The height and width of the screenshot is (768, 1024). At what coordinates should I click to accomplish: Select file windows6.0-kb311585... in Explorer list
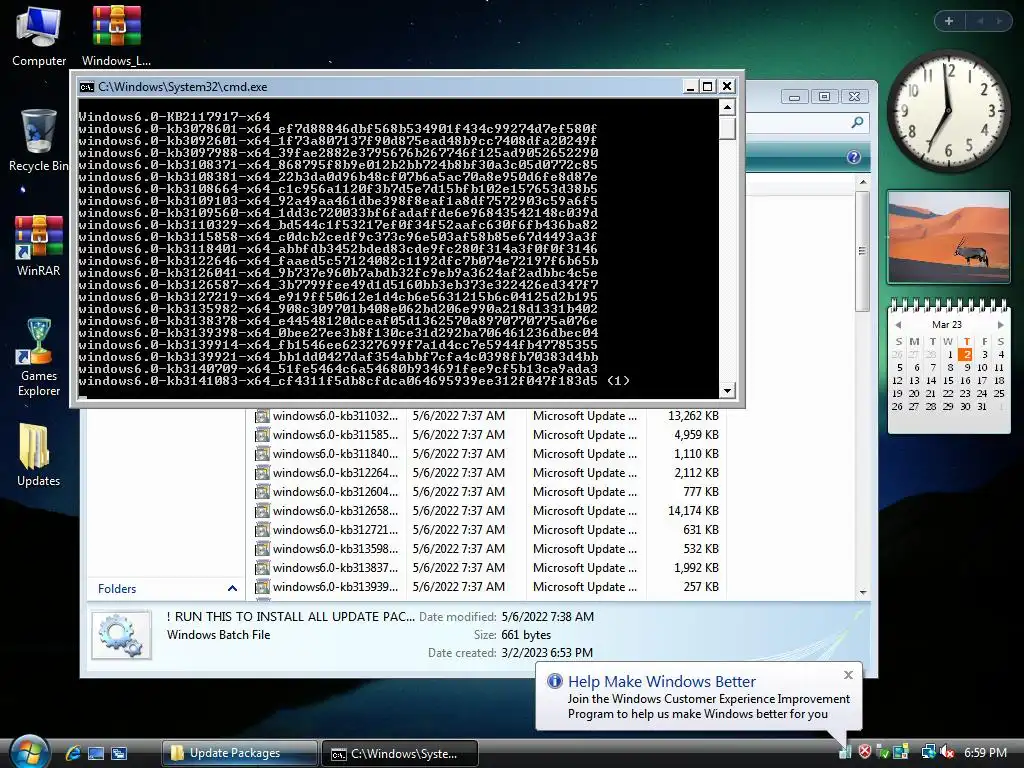coord(335,435)
